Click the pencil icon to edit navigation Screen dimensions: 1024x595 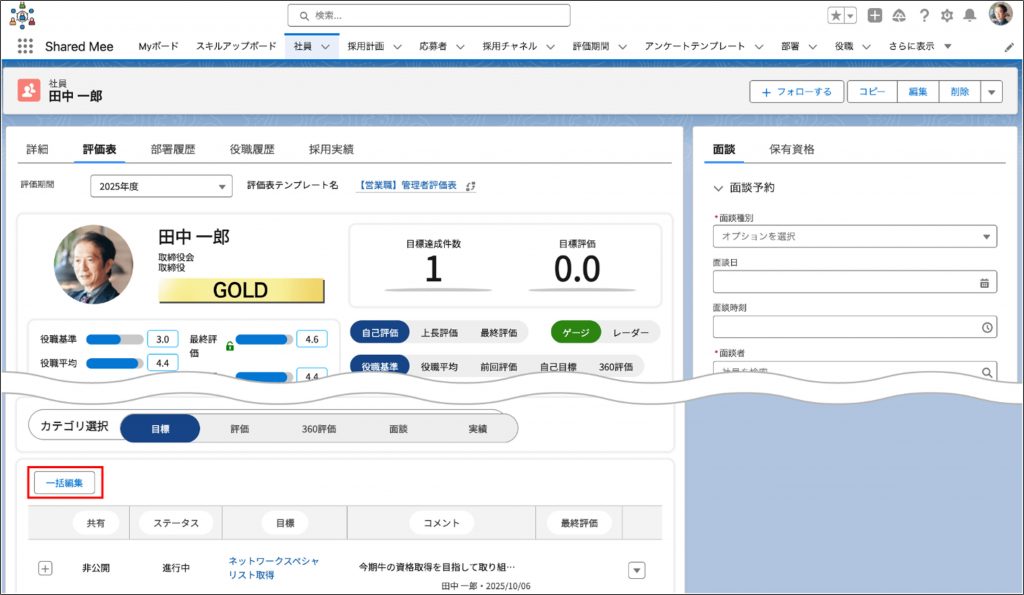[x=1009, y=47]
